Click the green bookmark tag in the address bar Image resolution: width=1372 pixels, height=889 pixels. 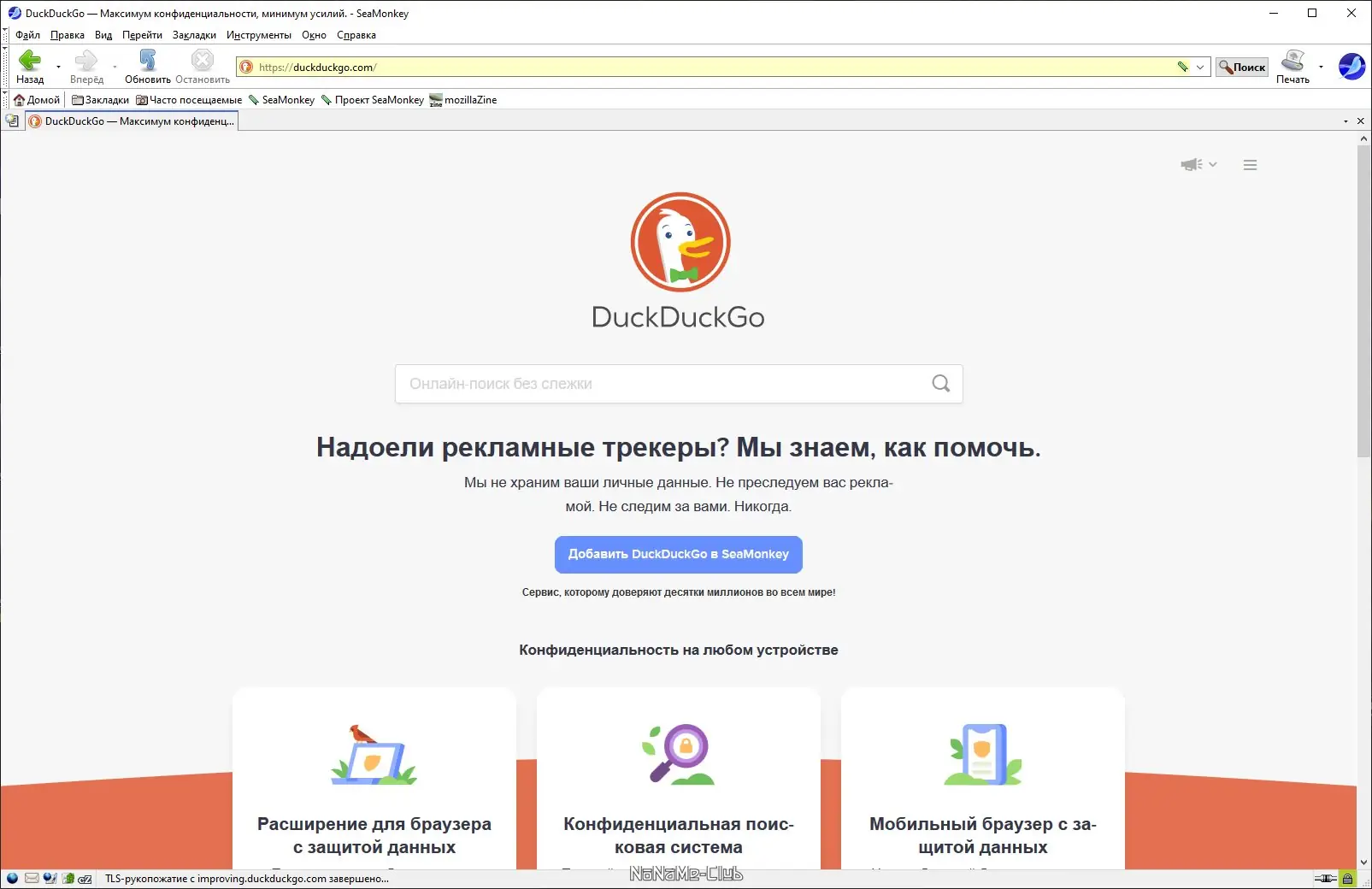1182,67
